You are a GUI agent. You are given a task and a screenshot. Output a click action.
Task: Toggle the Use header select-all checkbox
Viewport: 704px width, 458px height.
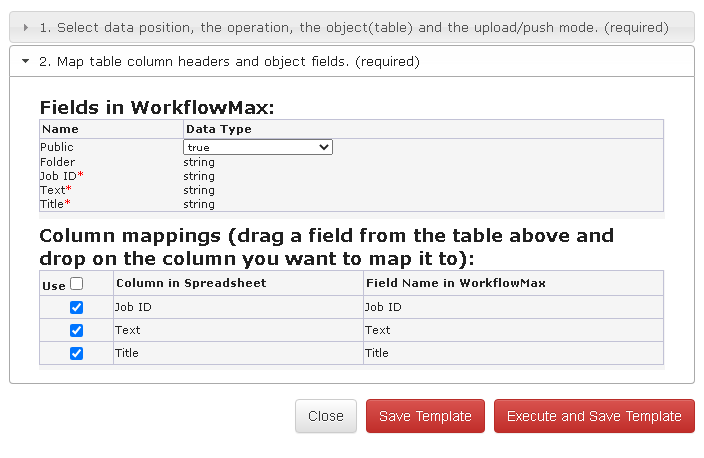pos(77,284)
